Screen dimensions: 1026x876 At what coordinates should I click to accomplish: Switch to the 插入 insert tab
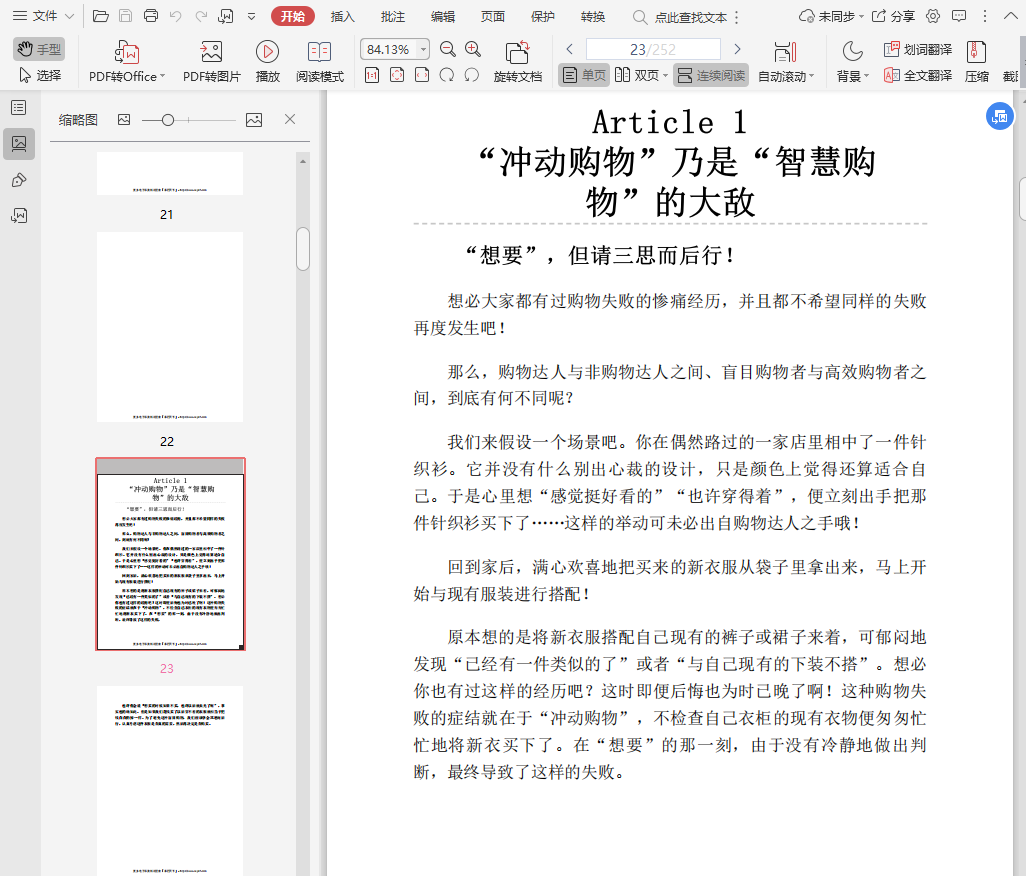[x=343, y=16]
